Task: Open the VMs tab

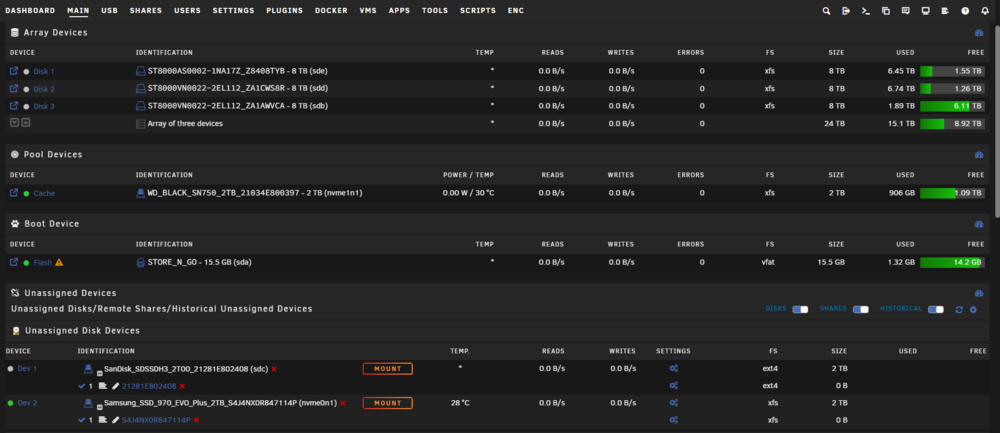Action: 368,11
